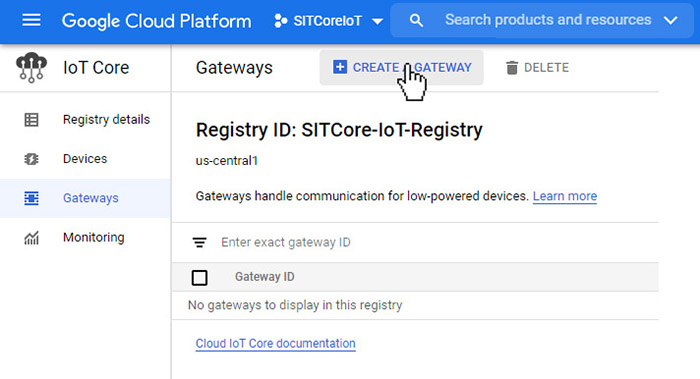Image resolution: width=700 pixels, height=379 pixels.
Task: Click the Delete button
Action: point(538,68)
